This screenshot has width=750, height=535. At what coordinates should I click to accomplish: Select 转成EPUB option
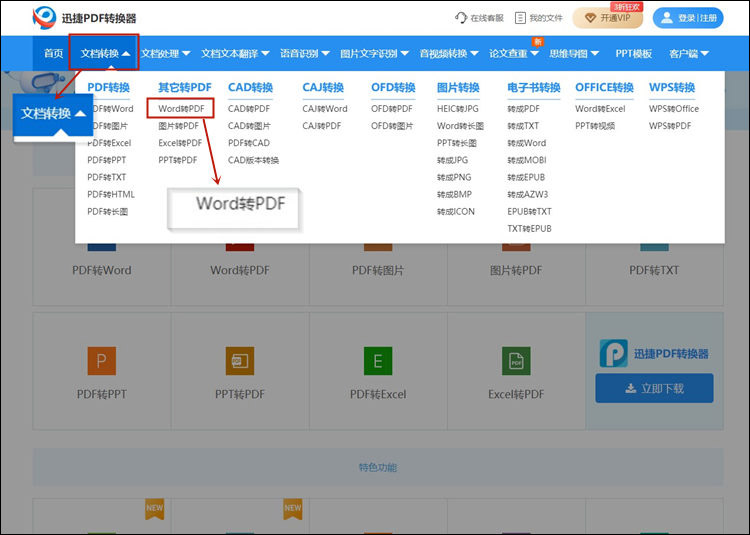tap(526, 177)
